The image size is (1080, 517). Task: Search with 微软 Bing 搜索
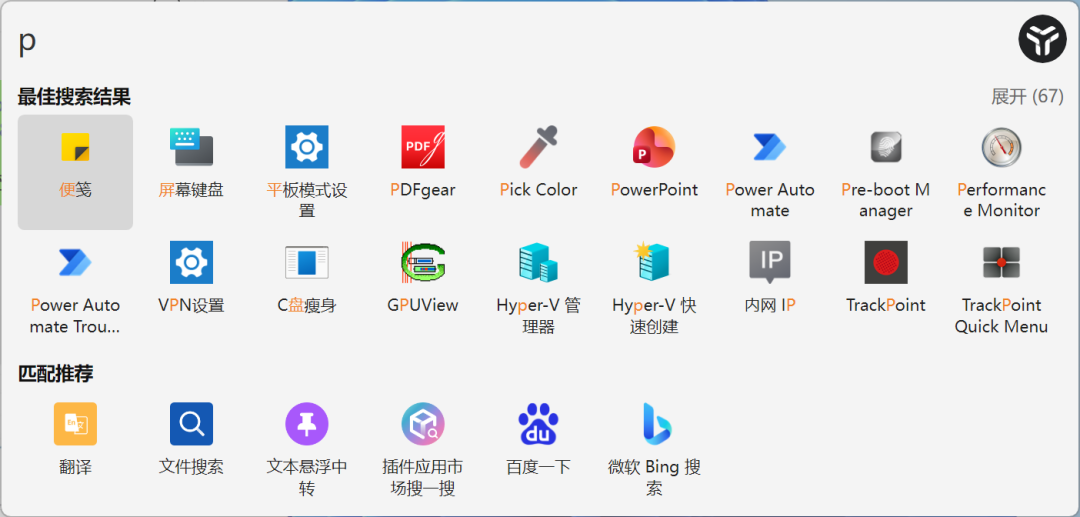[654, 449]
